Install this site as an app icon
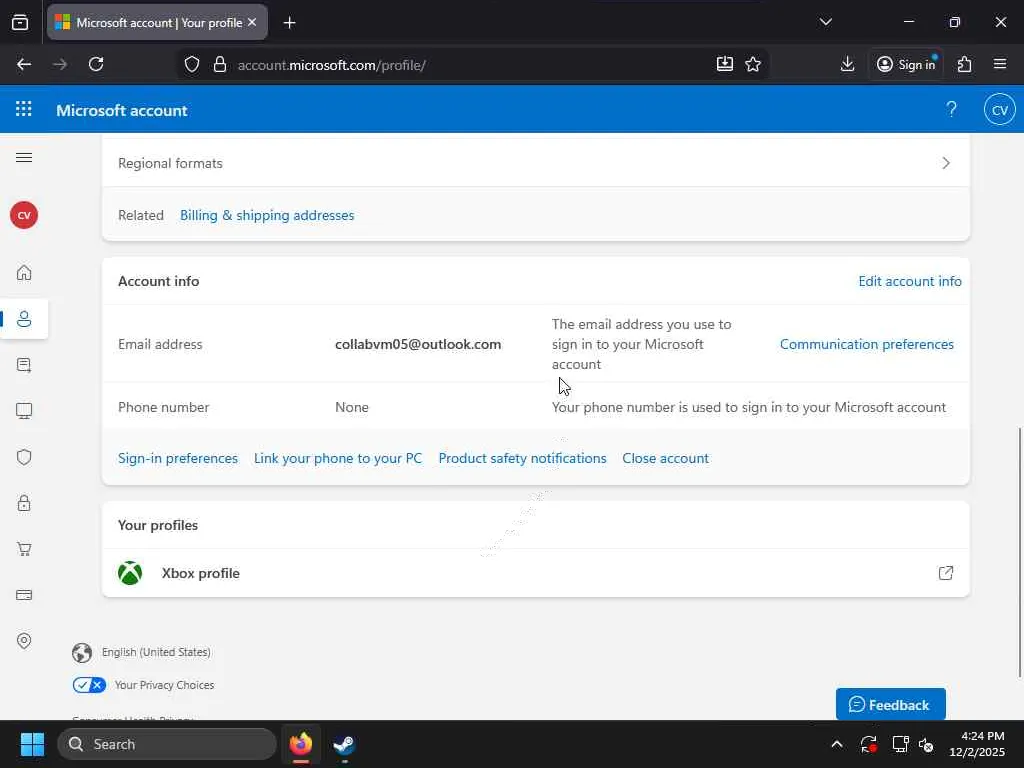 coord(725,64)
